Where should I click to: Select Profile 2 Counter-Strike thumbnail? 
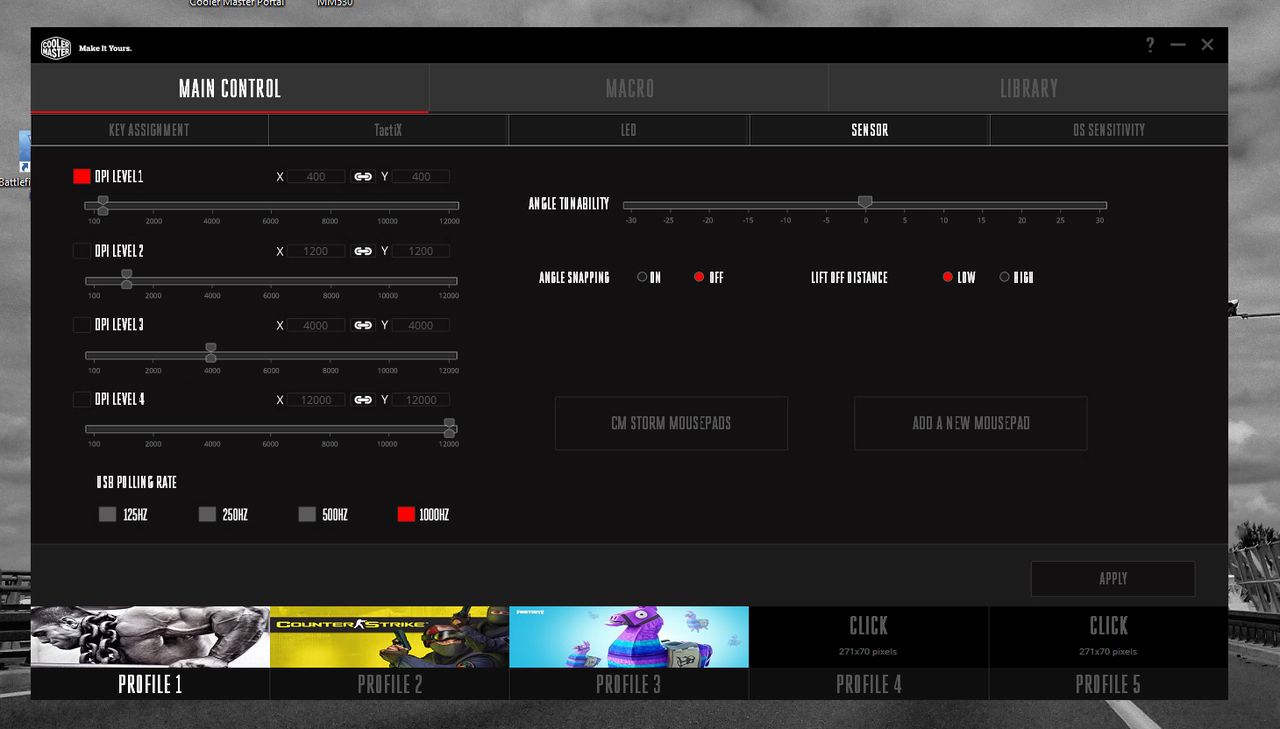[389, 636]
